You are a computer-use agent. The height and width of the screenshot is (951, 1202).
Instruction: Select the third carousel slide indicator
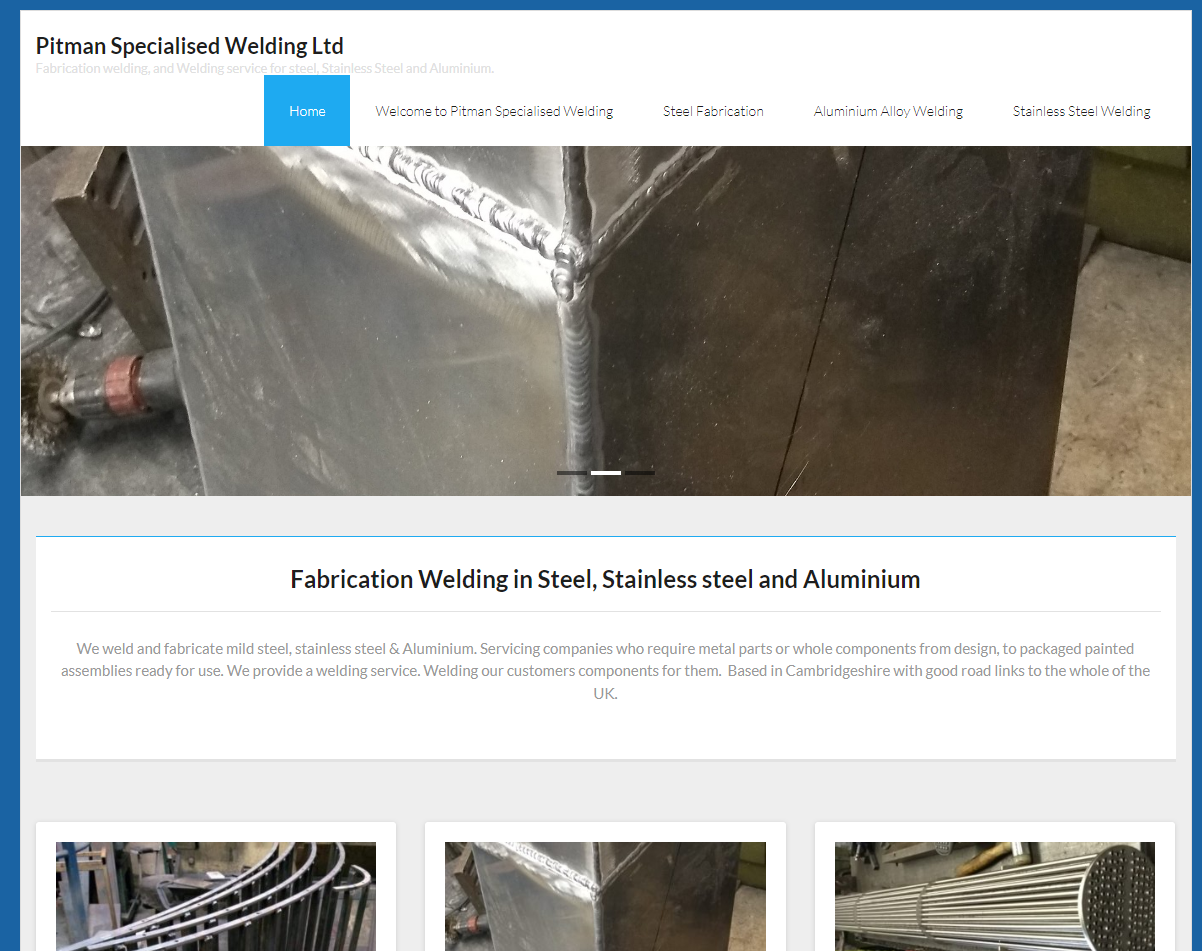click(x=641, y=472)
